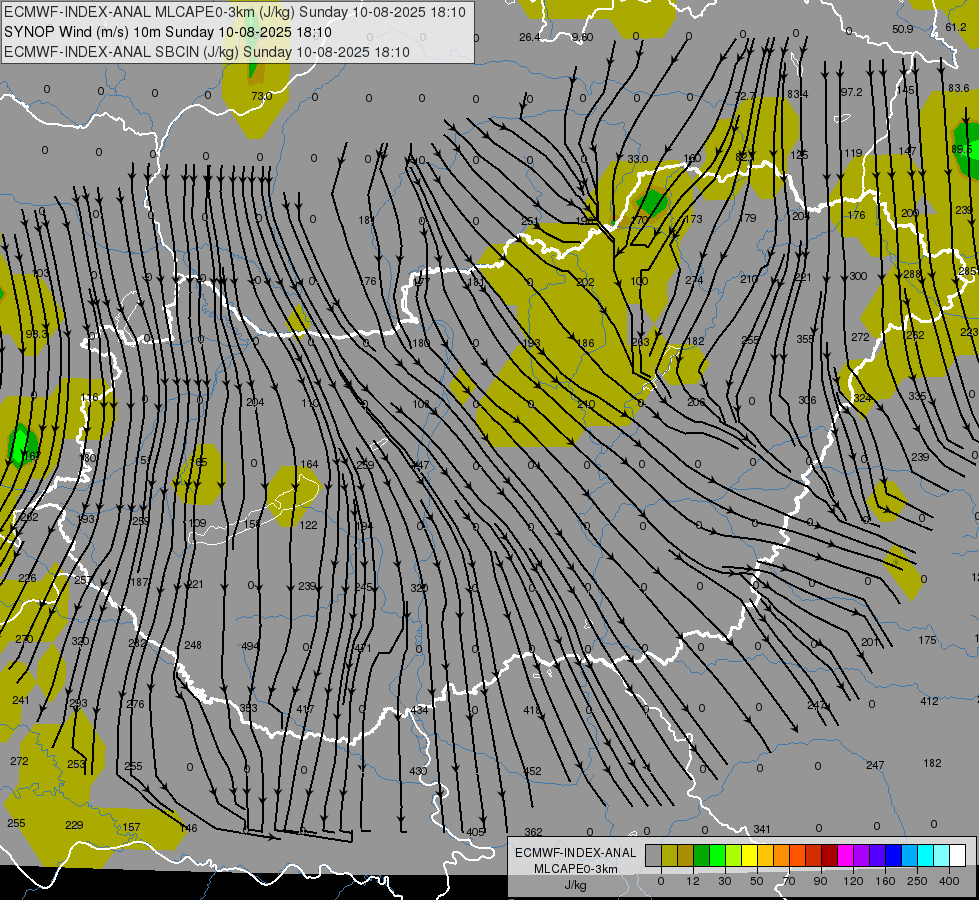Click the gray swatch in the MLCAPE legend
Viewport: 979px width, 900px height.
point(654,856)
